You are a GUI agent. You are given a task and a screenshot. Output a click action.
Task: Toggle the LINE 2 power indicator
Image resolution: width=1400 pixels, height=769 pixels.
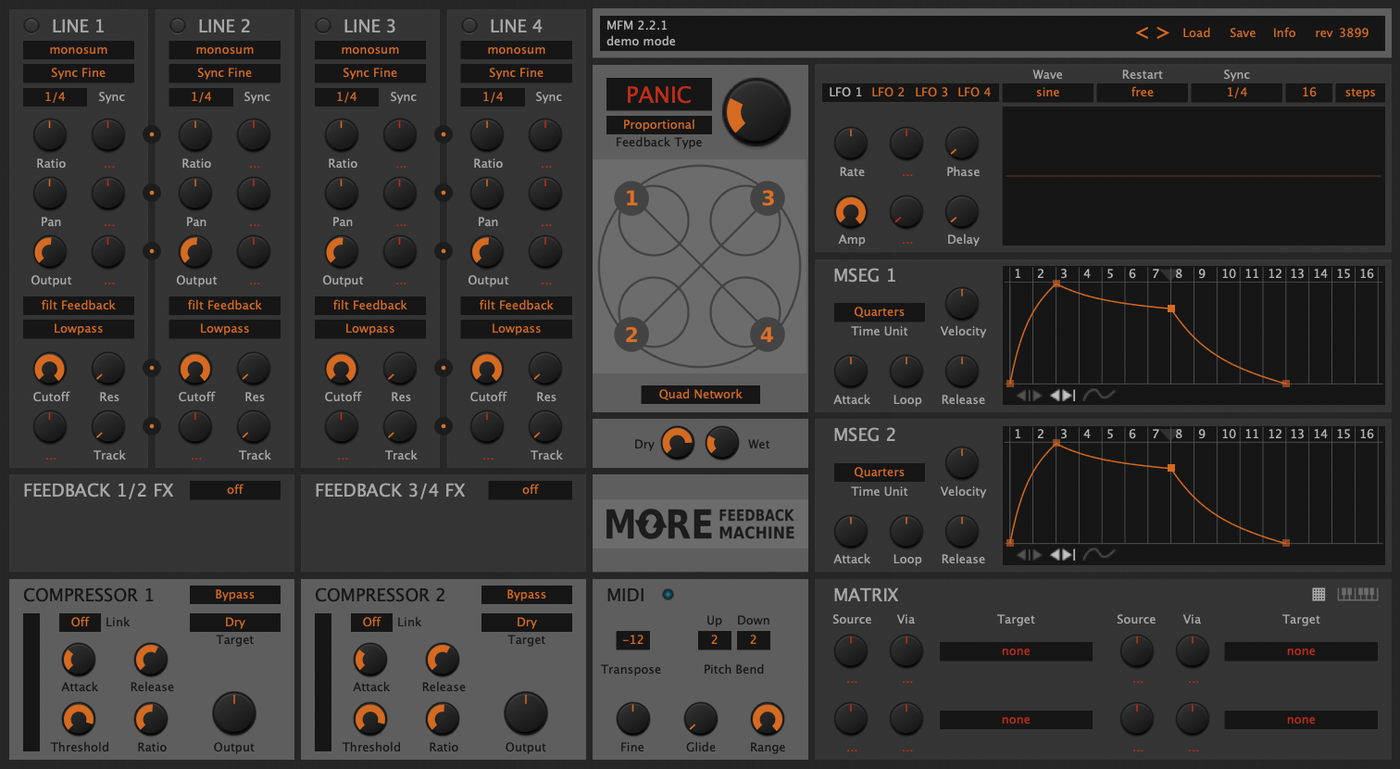point(178,25)
